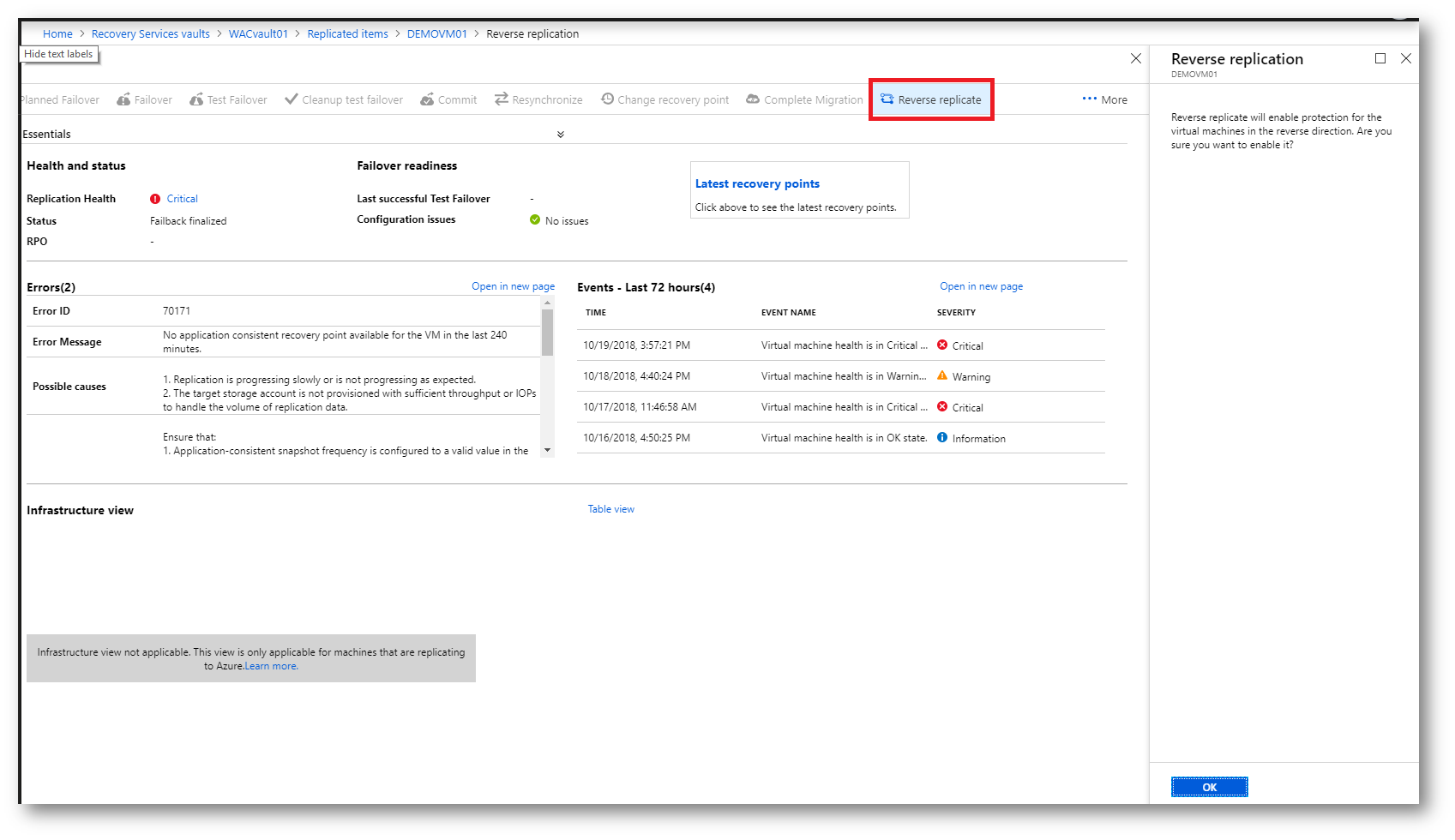Click the Cleanup test failover checkmark icon
This screenshot has width=1455, height=840.
point(292,99)
